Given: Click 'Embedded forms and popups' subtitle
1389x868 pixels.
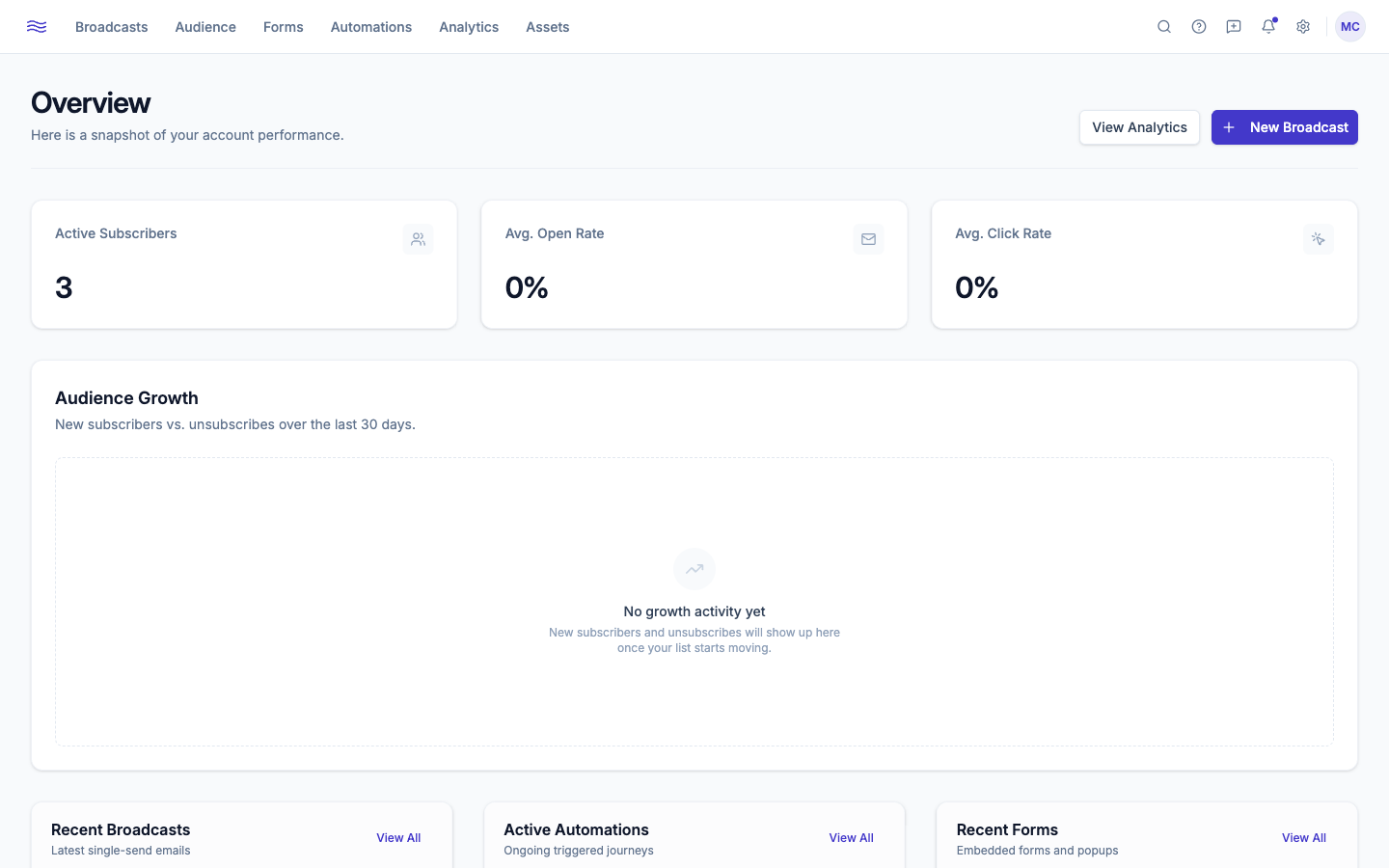Looking at the screenshot, I should (1037, 851).
